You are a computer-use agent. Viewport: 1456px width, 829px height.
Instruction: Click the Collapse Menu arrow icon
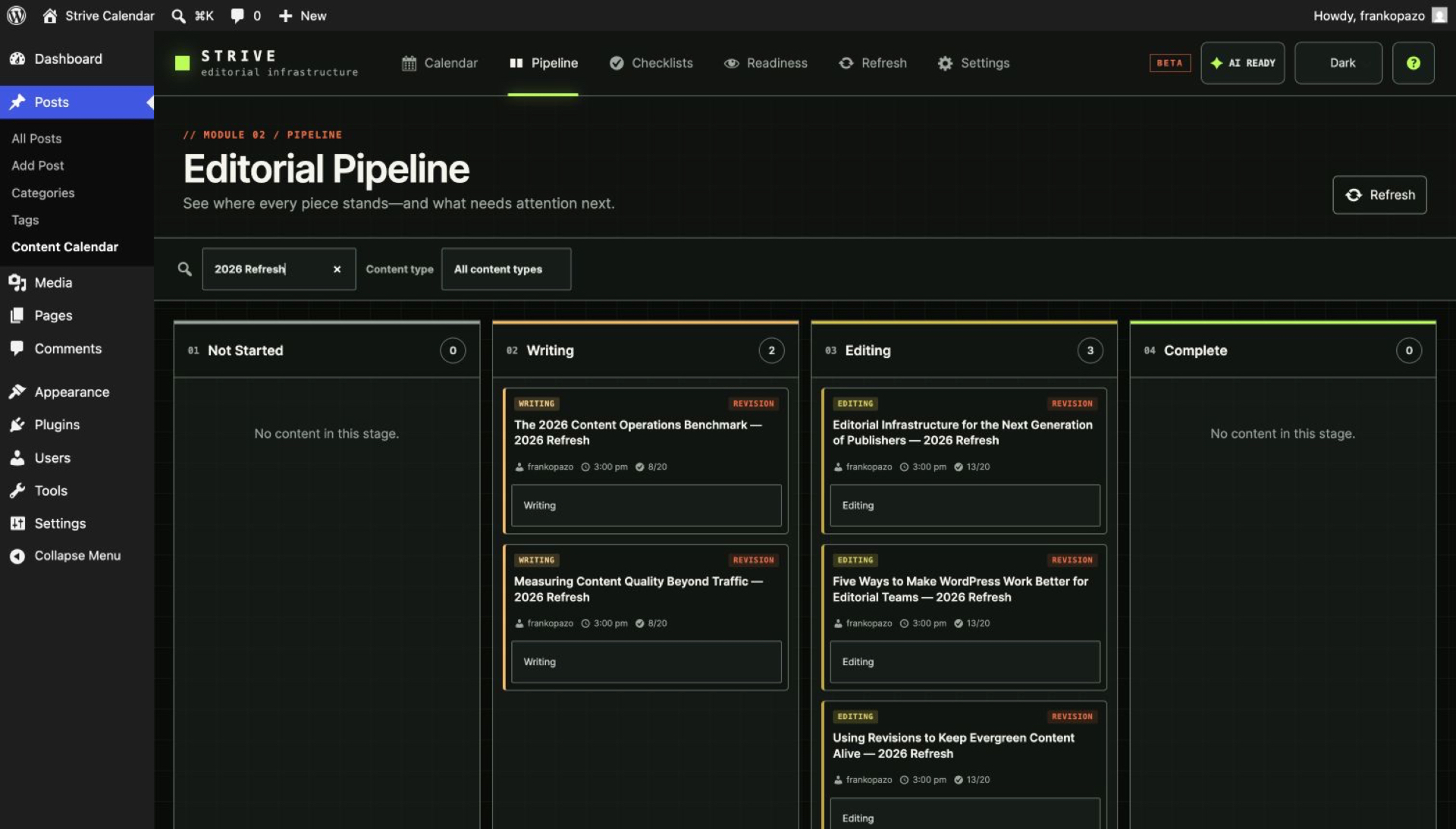[x=17, y=556]
